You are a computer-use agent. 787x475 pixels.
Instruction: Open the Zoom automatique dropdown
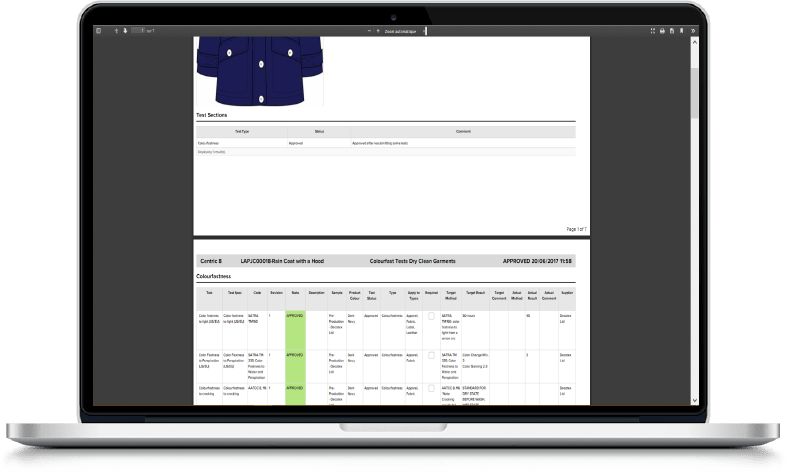coord(405,31)
